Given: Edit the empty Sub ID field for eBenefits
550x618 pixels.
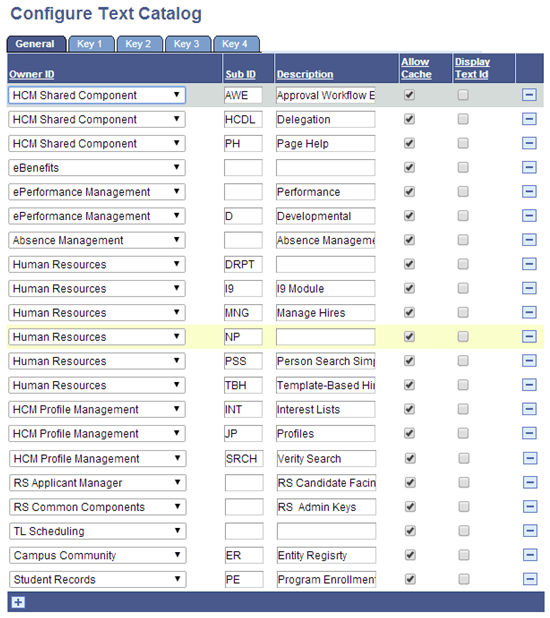Looking at the screenshot, I should (243, 168).
